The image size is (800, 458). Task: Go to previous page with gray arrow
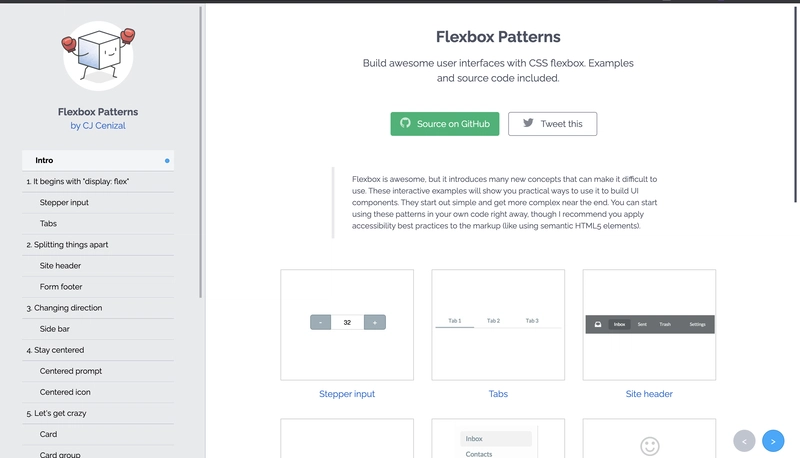coord(744,441)
